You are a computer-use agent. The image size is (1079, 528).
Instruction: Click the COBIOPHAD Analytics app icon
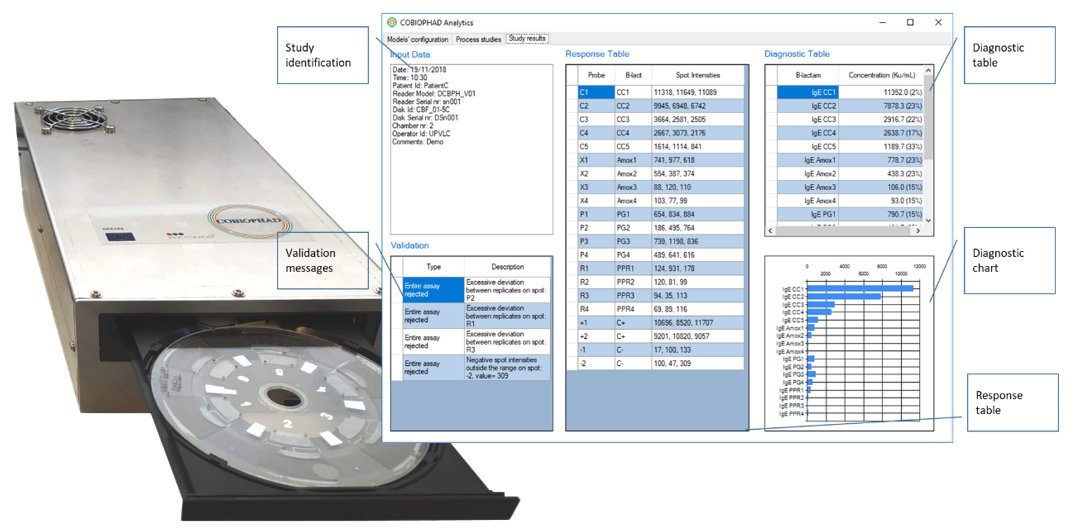pyautogui.click(x=392, y=23)
